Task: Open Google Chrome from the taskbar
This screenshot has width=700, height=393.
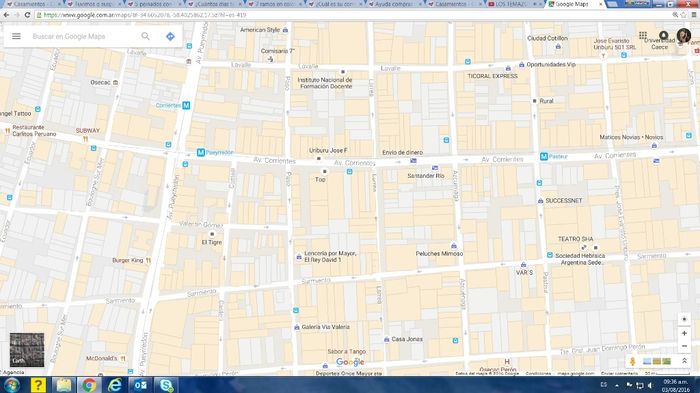Action: coord(89,385)
